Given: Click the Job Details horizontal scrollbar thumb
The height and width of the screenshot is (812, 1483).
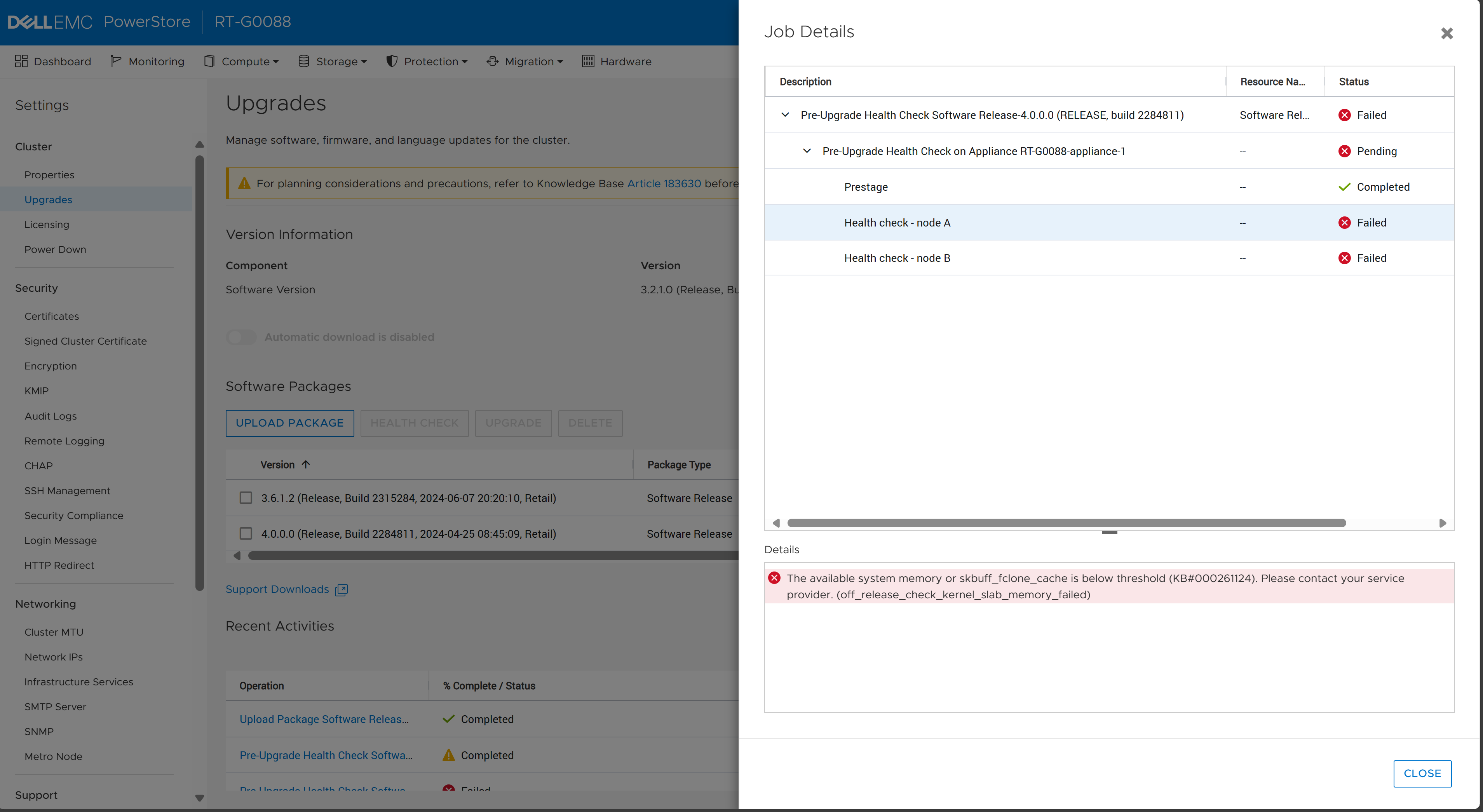Looking at the screenshot, I should [1066, 523].
